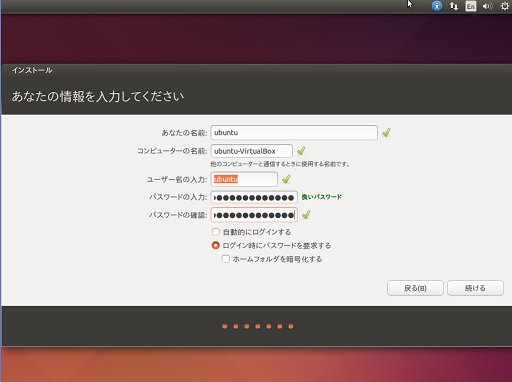Click the hint text under computer name
The image size is (512, 382).
[x=280, y=164]
